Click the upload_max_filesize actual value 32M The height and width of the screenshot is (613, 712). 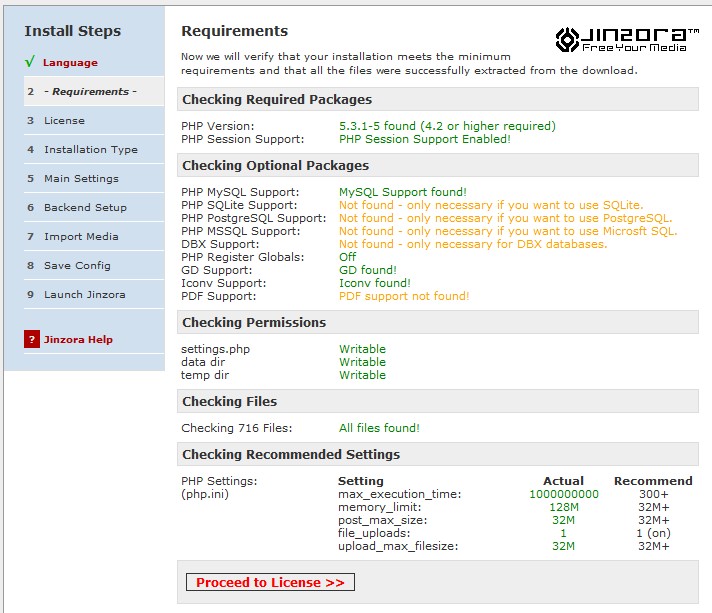tap(564, 546)
